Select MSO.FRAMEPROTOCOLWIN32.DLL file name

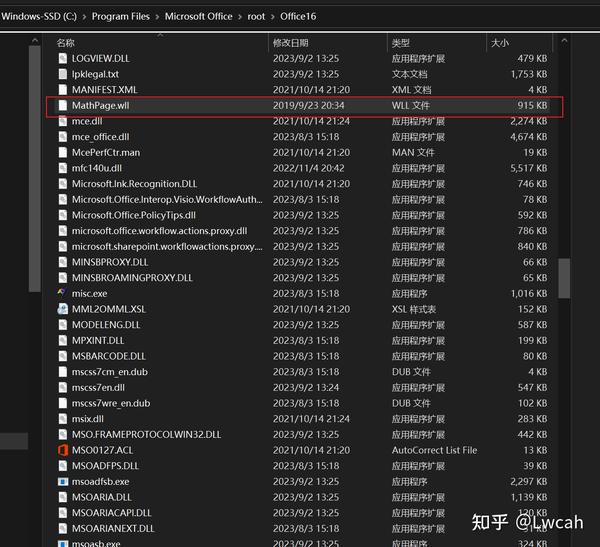(147, 434)
